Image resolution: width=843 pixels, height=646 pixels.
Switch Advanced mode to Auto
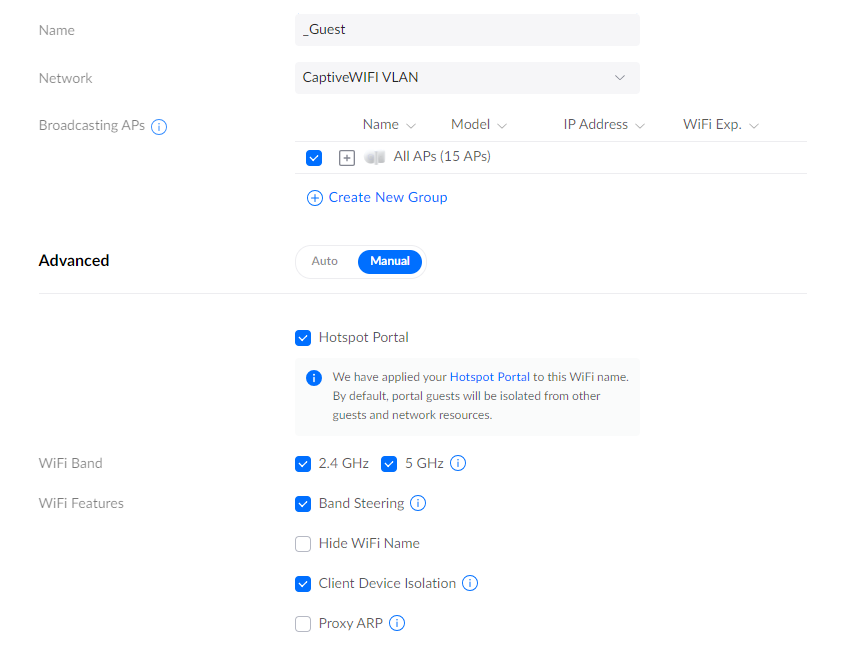[x=325, y=261]
